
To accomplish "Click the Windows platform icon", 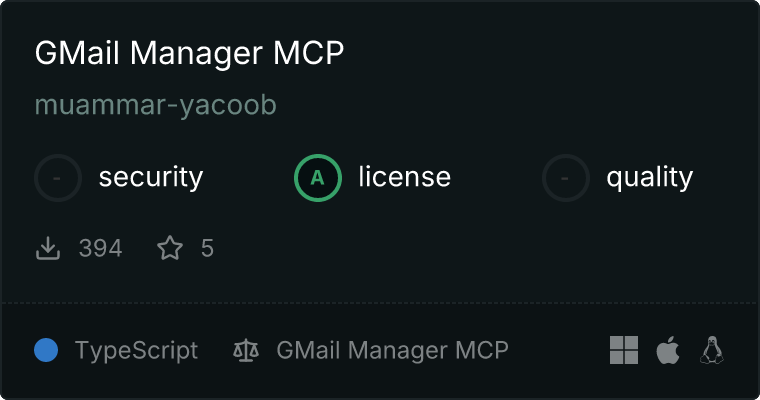I will pyautogui.click(x=624, y=350).
